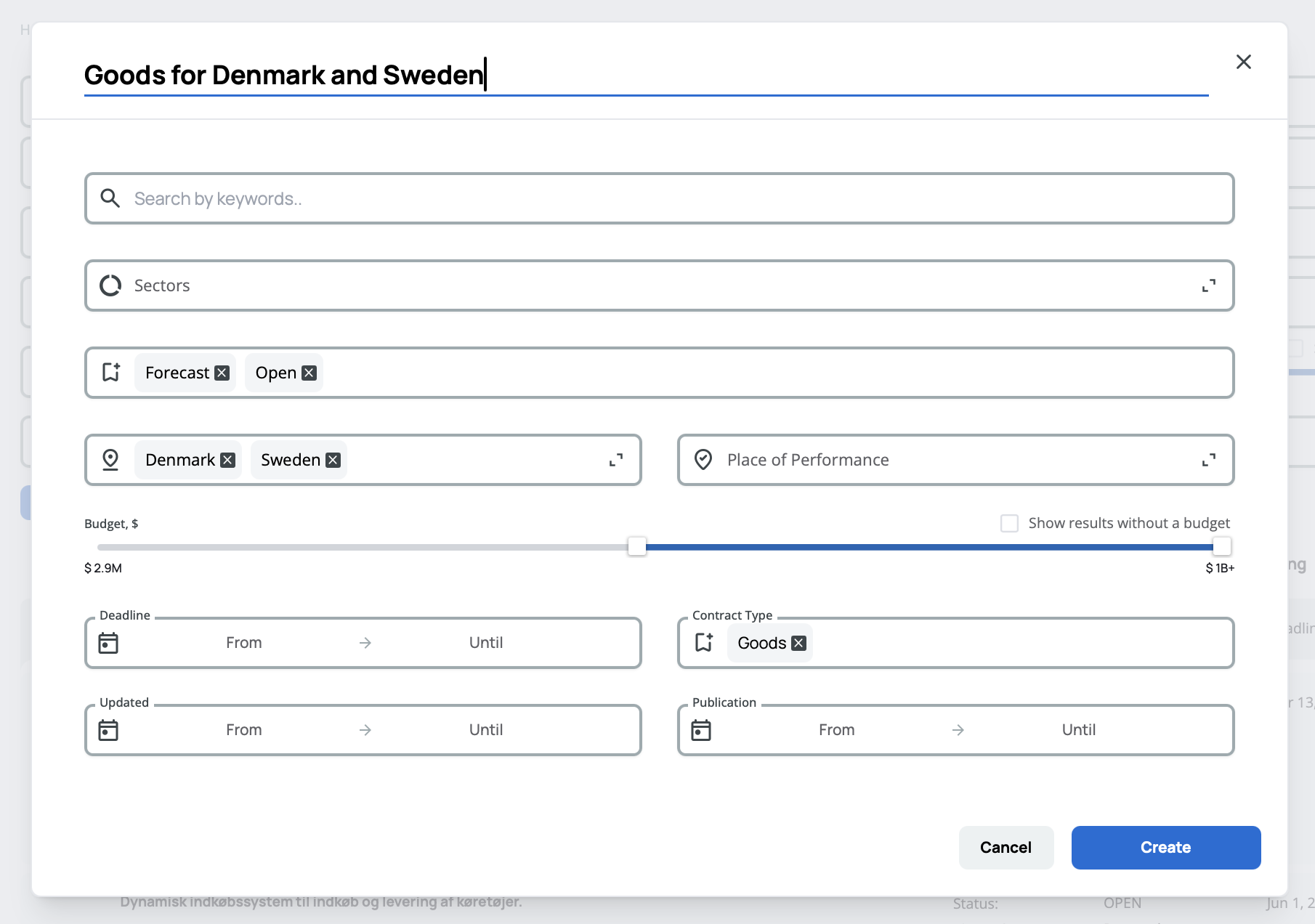Image resolution: width=1315 pixels, height=924 pixels.
Task: Close the dialog with the X
Action: tap(1243, 62)
